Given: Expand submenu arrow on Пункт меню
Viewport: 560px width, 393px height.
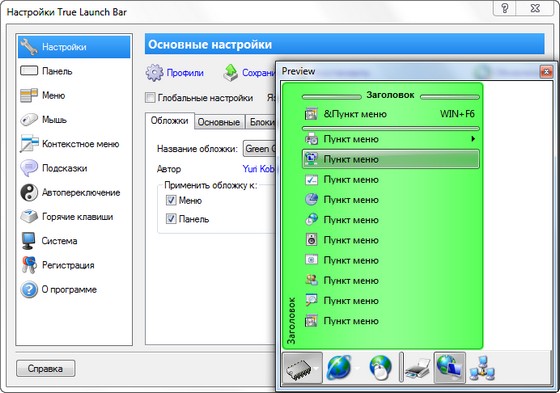Looking at the screenshot, I should pyautogui.click(x=473, y=139).
